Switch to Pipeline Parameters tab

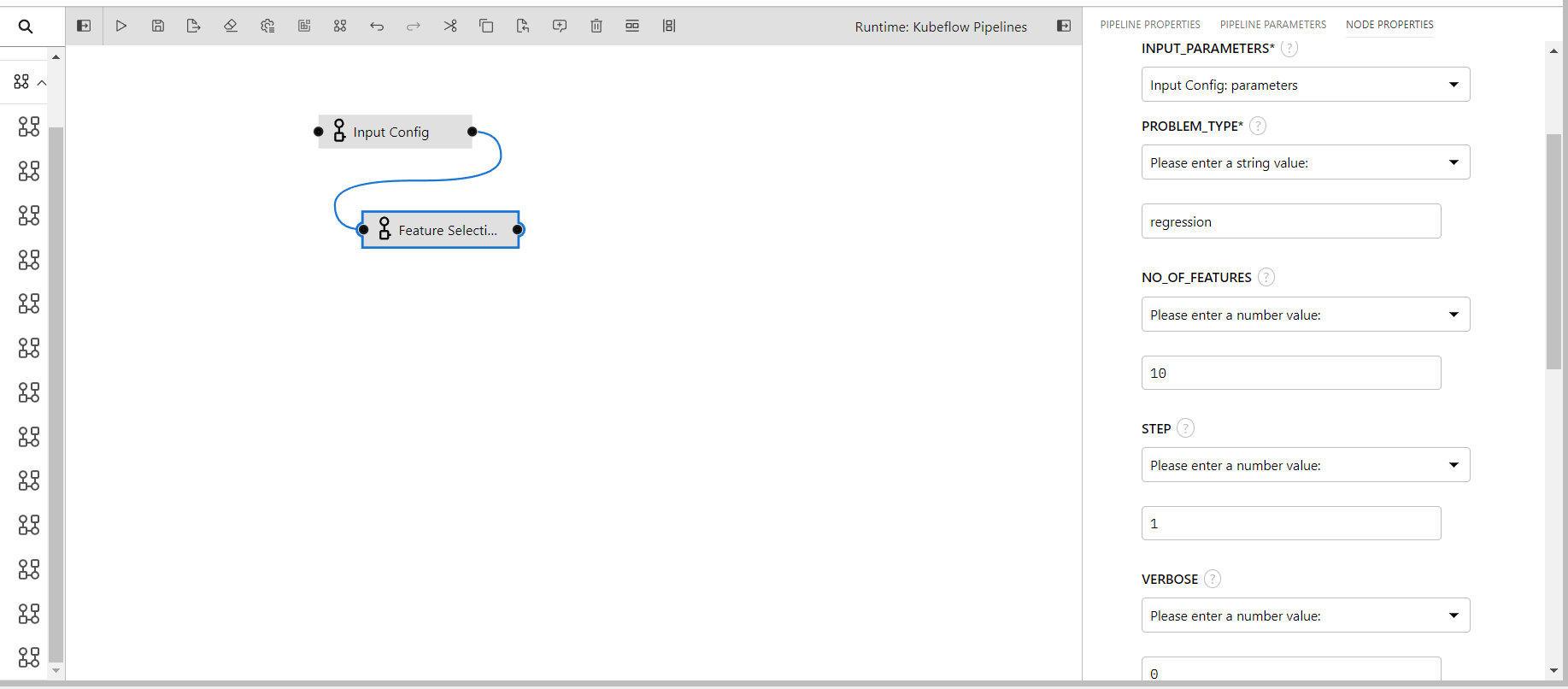point(1273,25)
